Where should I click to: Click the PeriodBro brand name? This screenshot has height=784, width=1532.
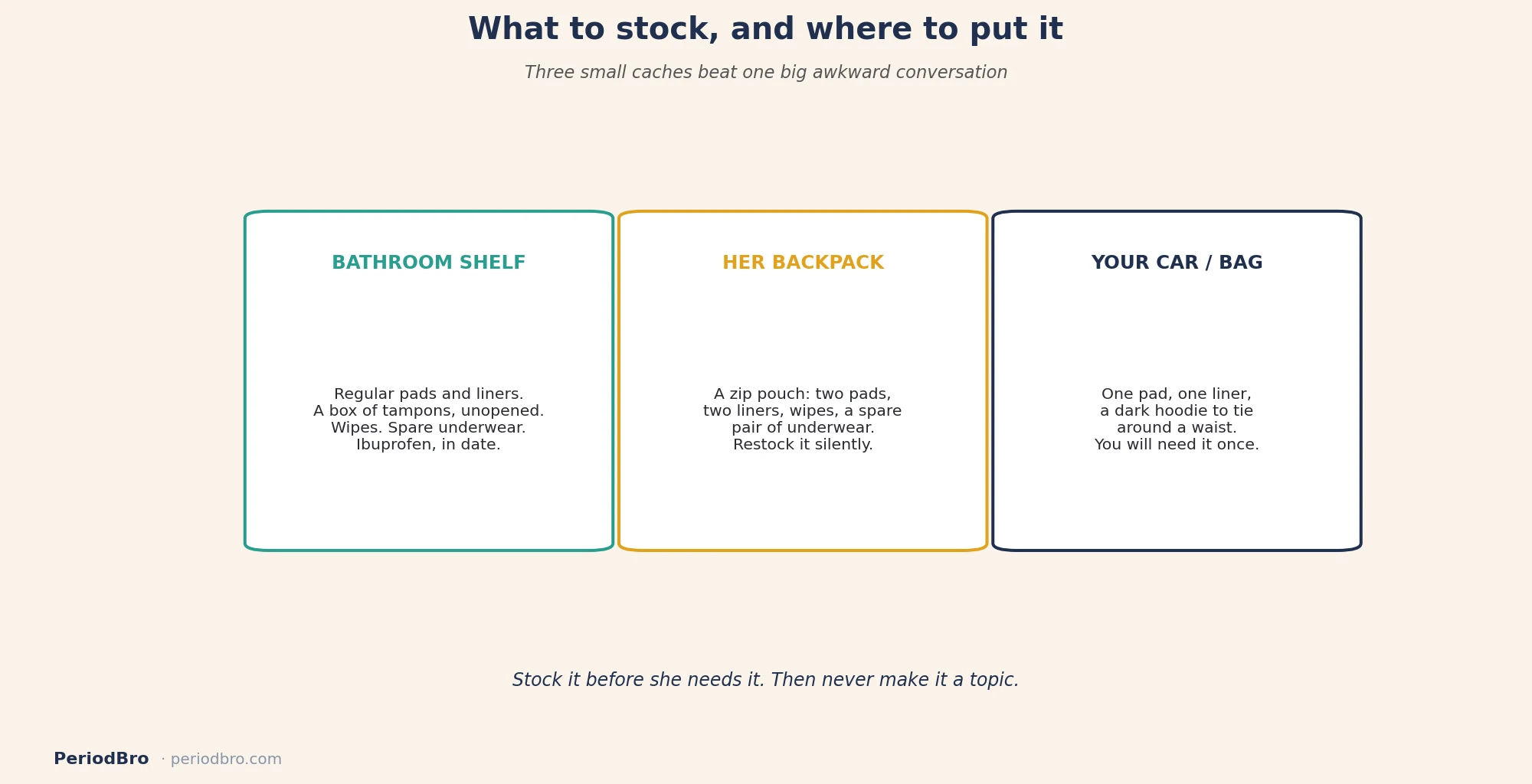click(101, 759)
